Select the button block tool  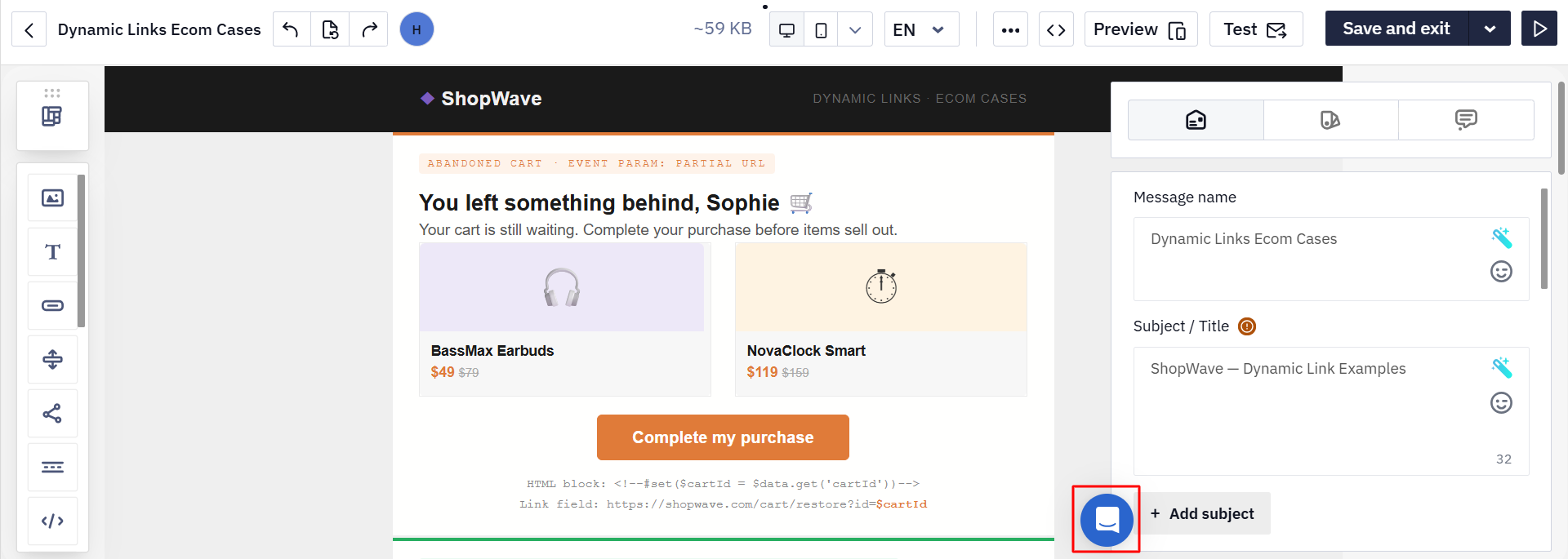[53, 305]
